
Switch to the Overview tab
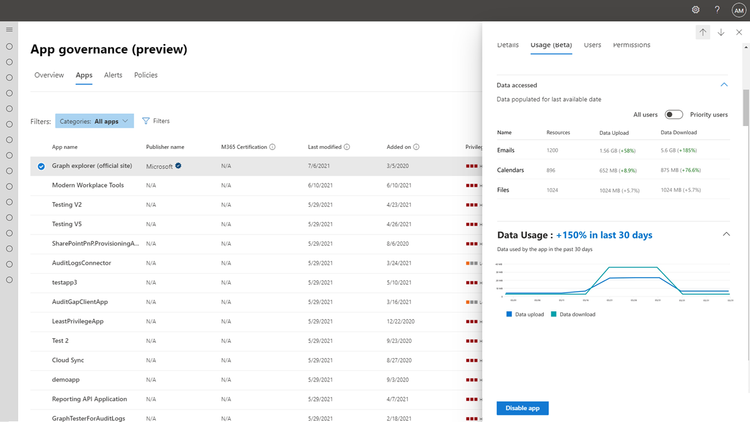click(x=49, y=75)
